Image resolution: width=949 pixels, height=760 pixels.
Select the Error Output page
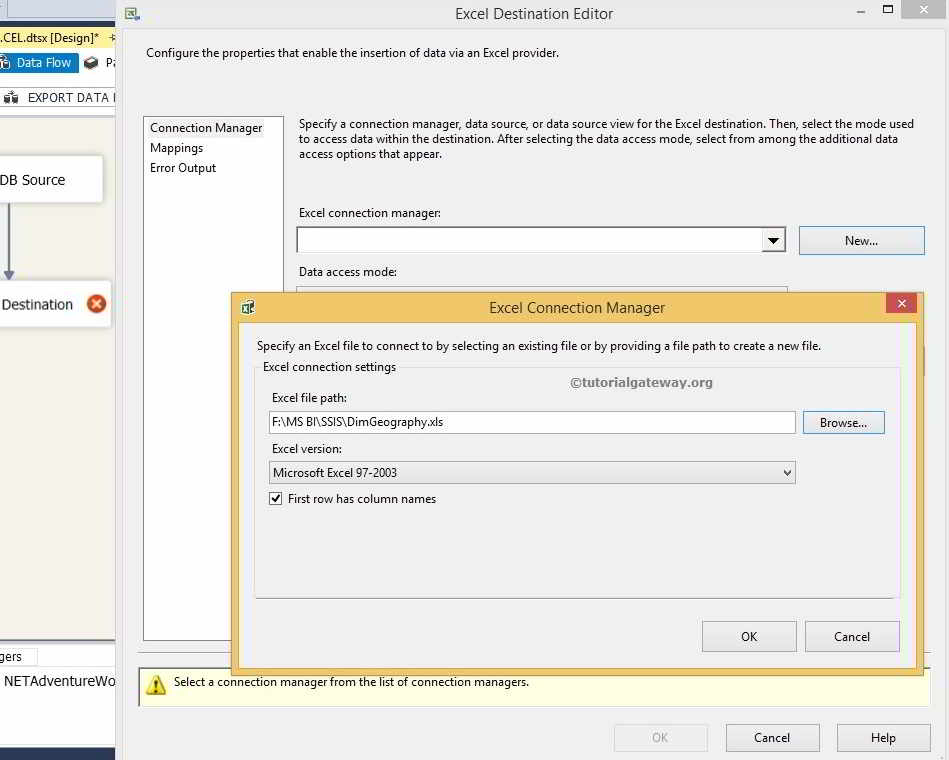point(182,168)
